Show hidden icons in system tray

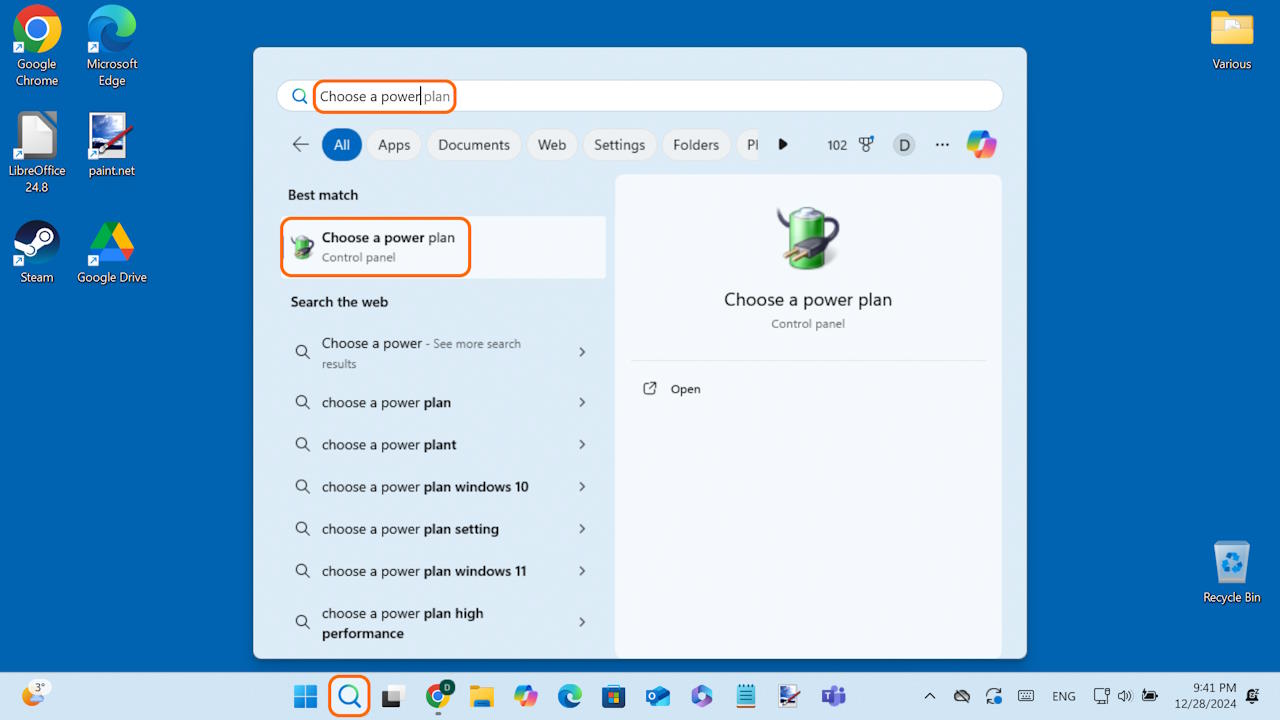tap(929, 696)
